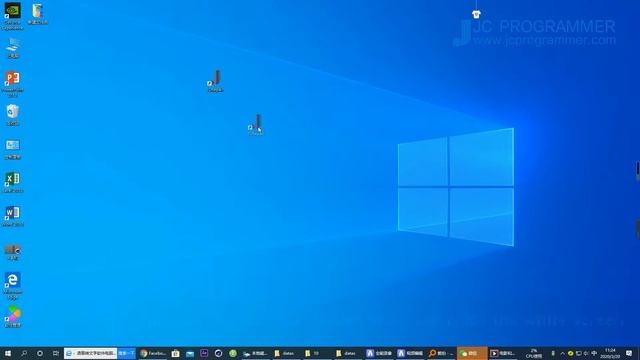This screenshot has height=360, width=640.
Task: Select the This PC computer desktop icon
Action: tap(13, 48)
